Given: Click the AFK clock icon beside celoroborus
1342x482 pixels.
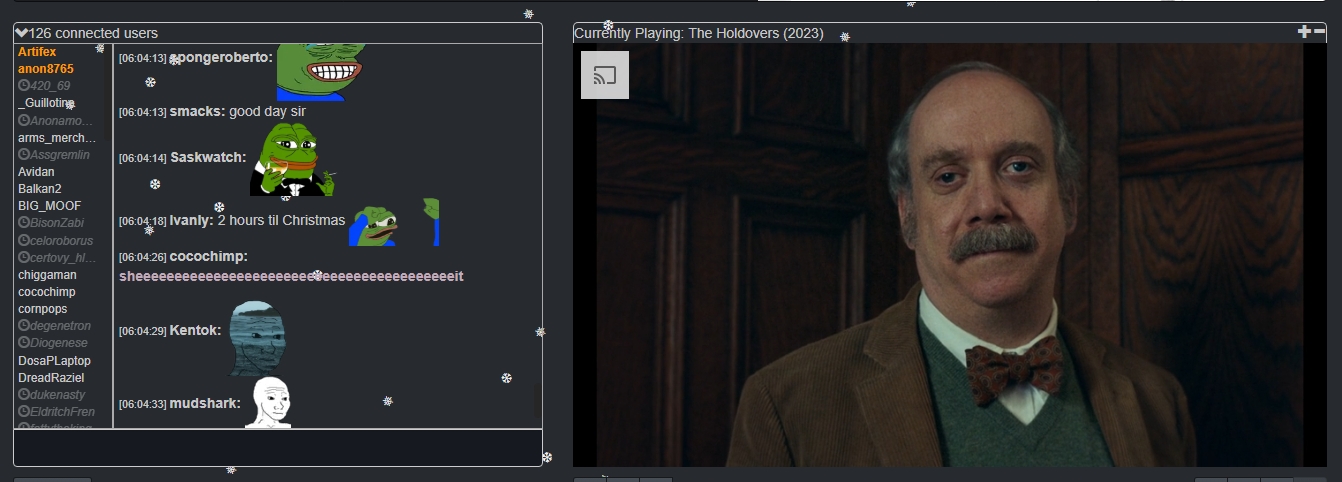Looking at the screenshot, I should pos(24,240).
